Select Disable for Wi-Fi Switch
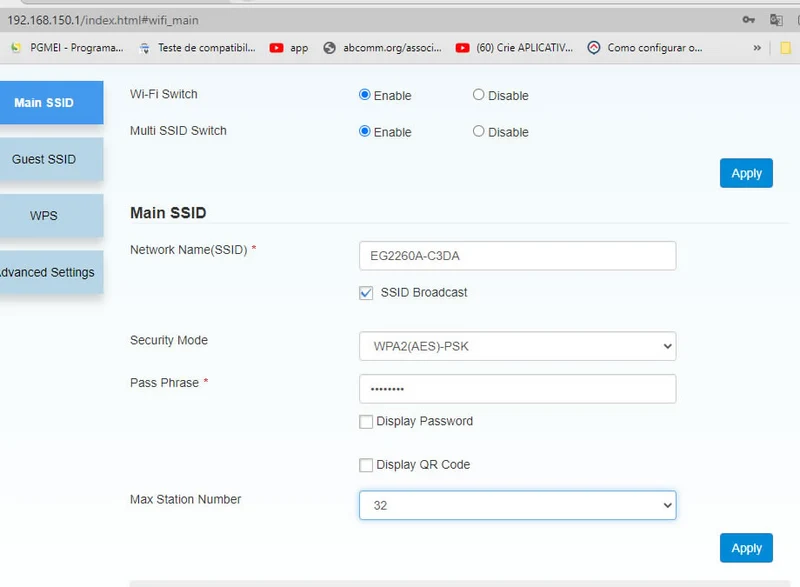 coord(478,95)
